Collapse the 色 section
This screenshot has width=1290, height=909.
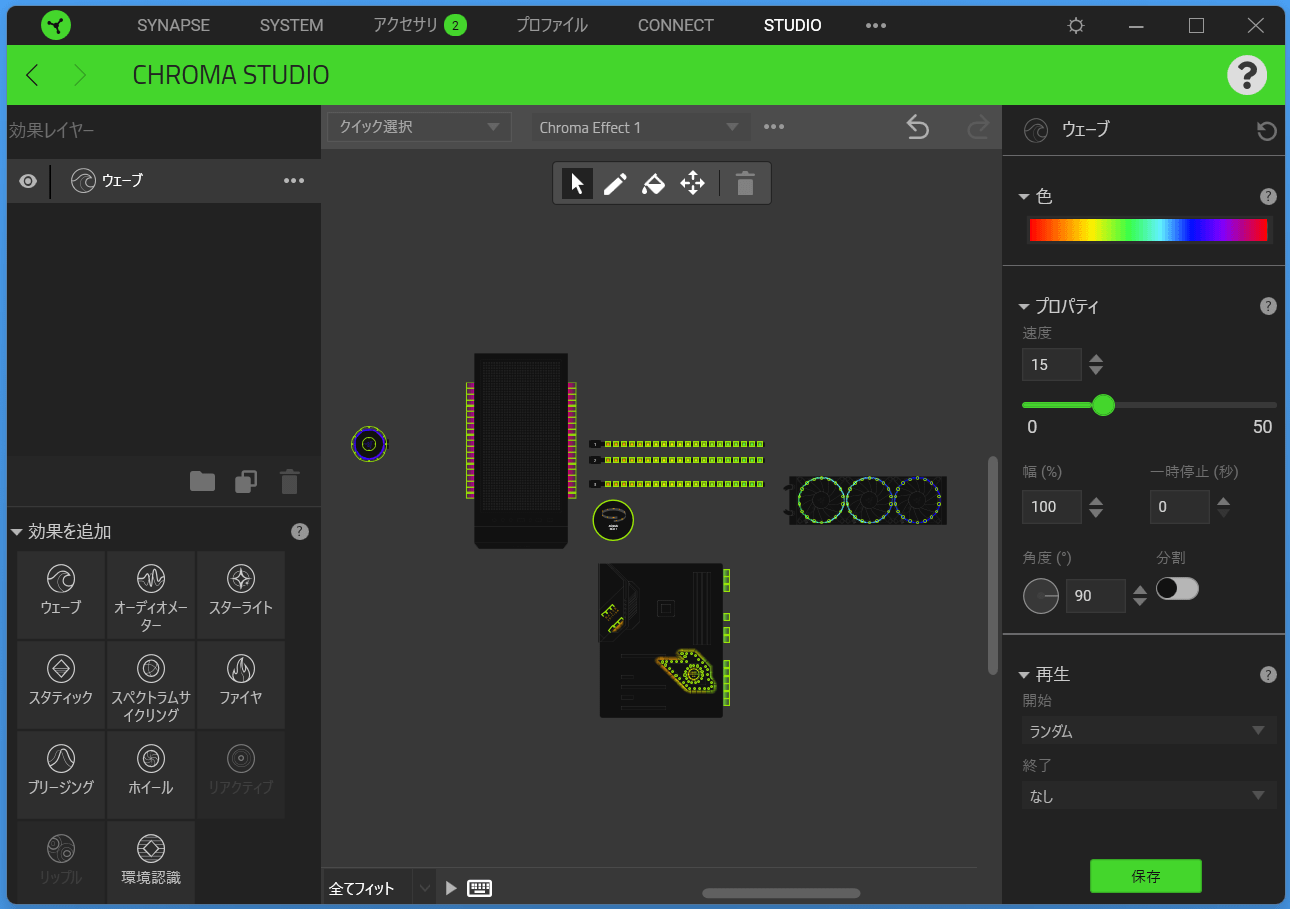pyautogui.click(x=1024, y=197)
